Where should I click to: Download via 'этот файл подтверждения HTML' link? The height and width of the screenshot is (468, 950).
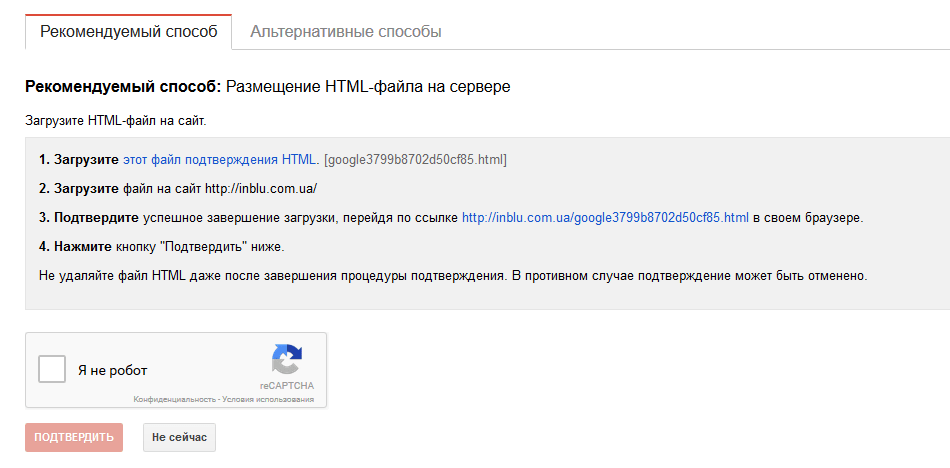click(220, 159)
